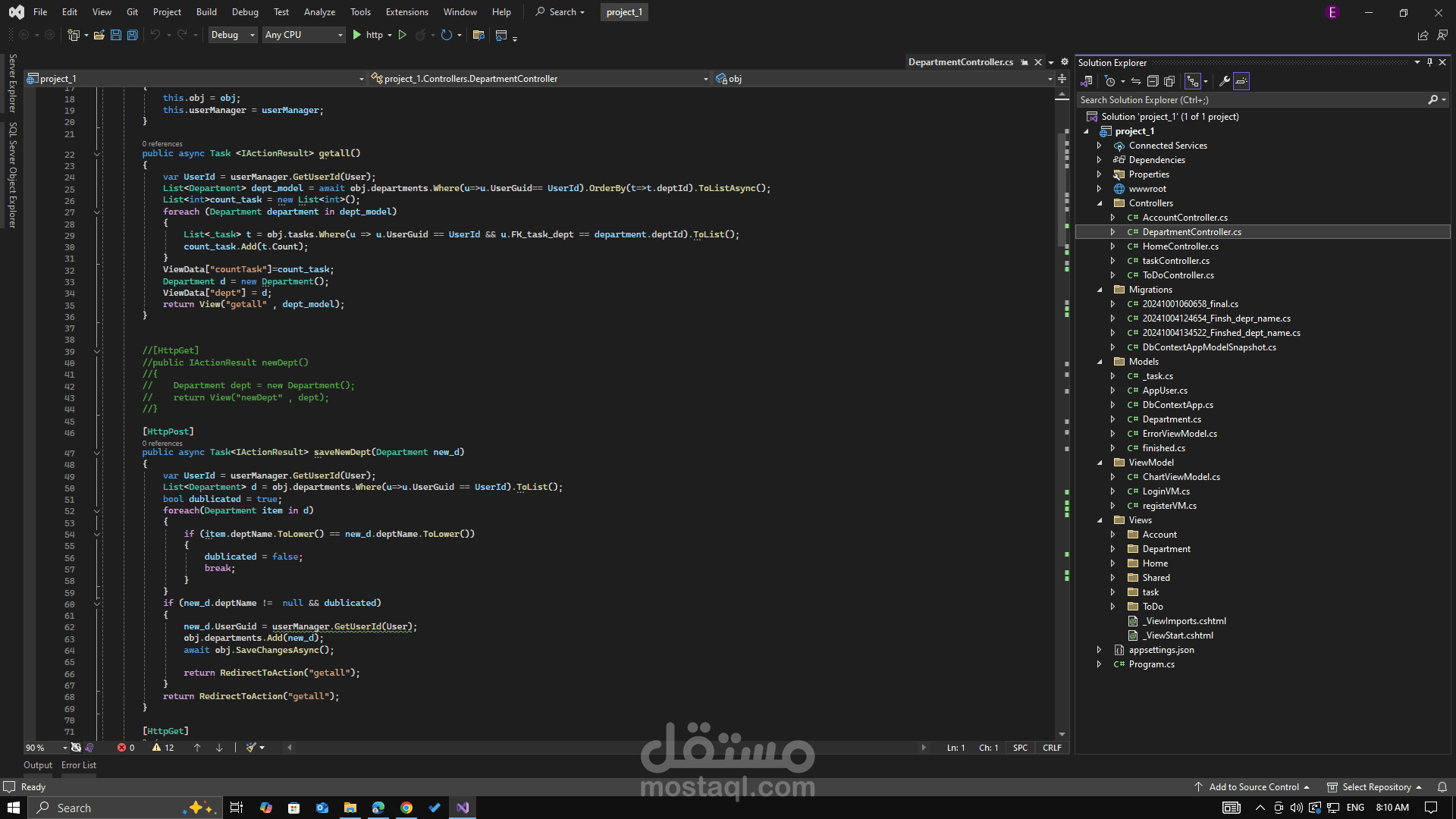Toggle Preview Selected Items button in Solution Explorer
The image size is (1456, 819).
[1241, 81]
